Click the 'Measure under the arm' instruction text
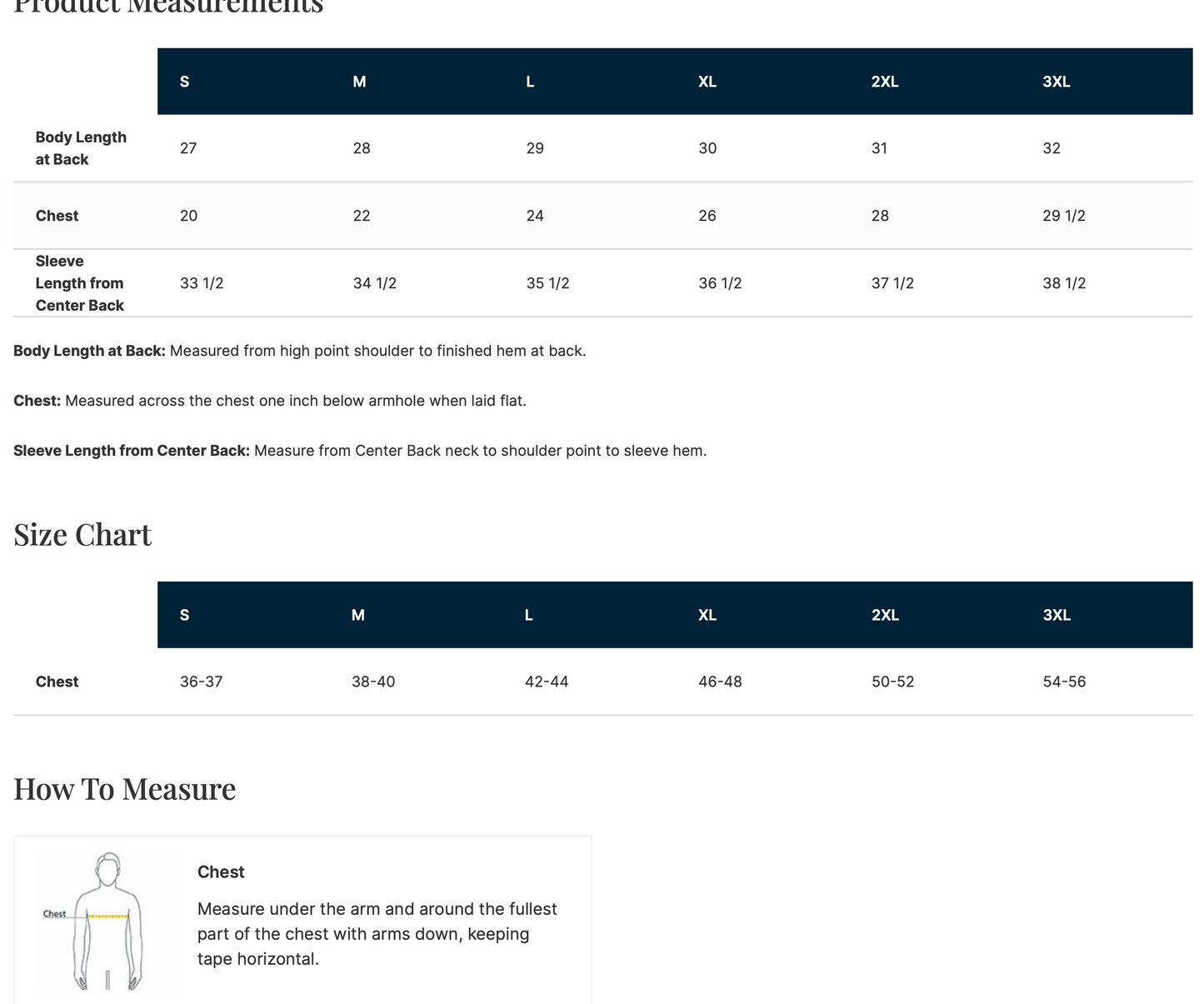Screen dimensions: 1204x1004 point(377,934)
